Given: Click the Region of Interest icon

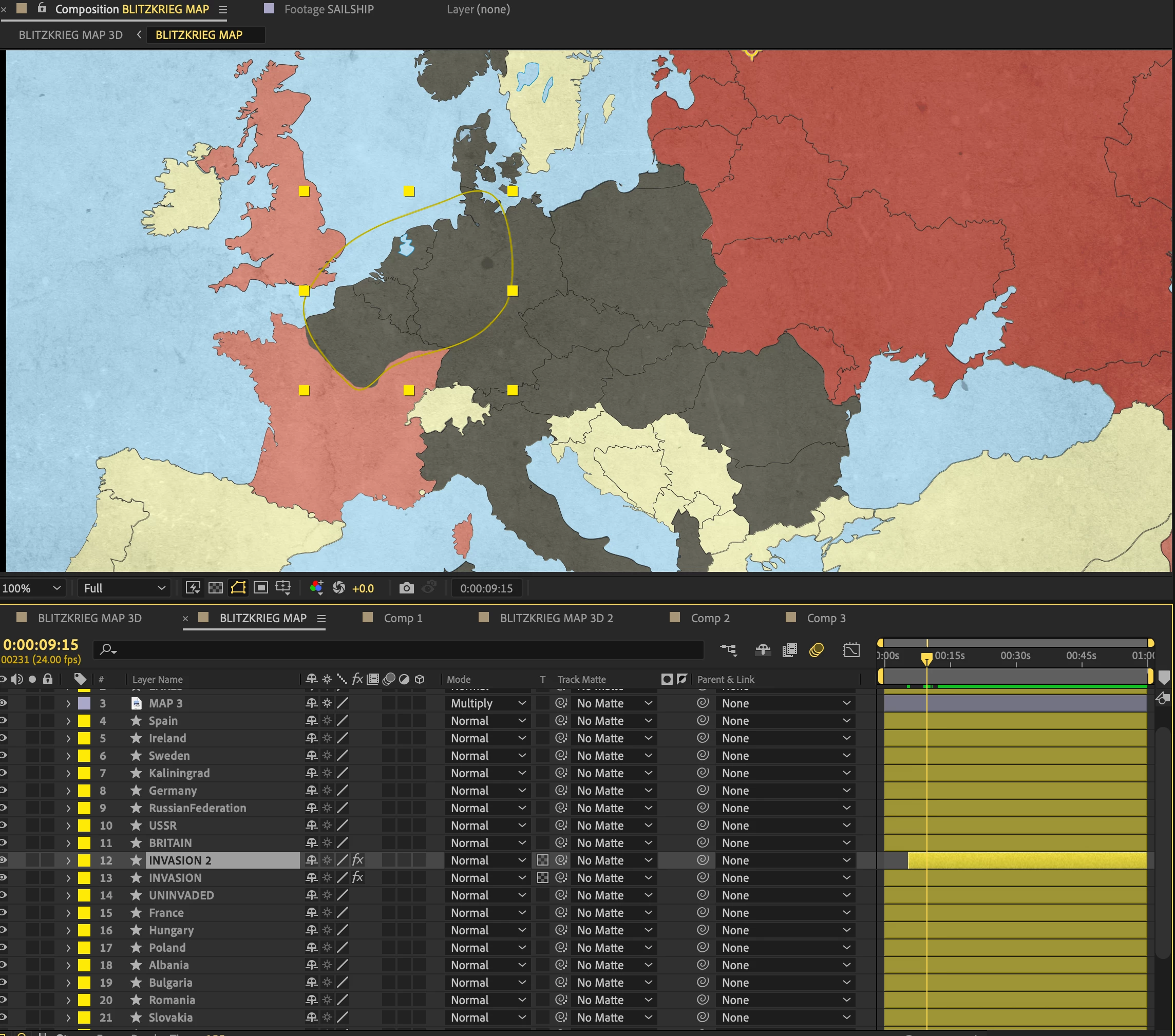Looking at the screenshot, I should (x=260, y=588).
